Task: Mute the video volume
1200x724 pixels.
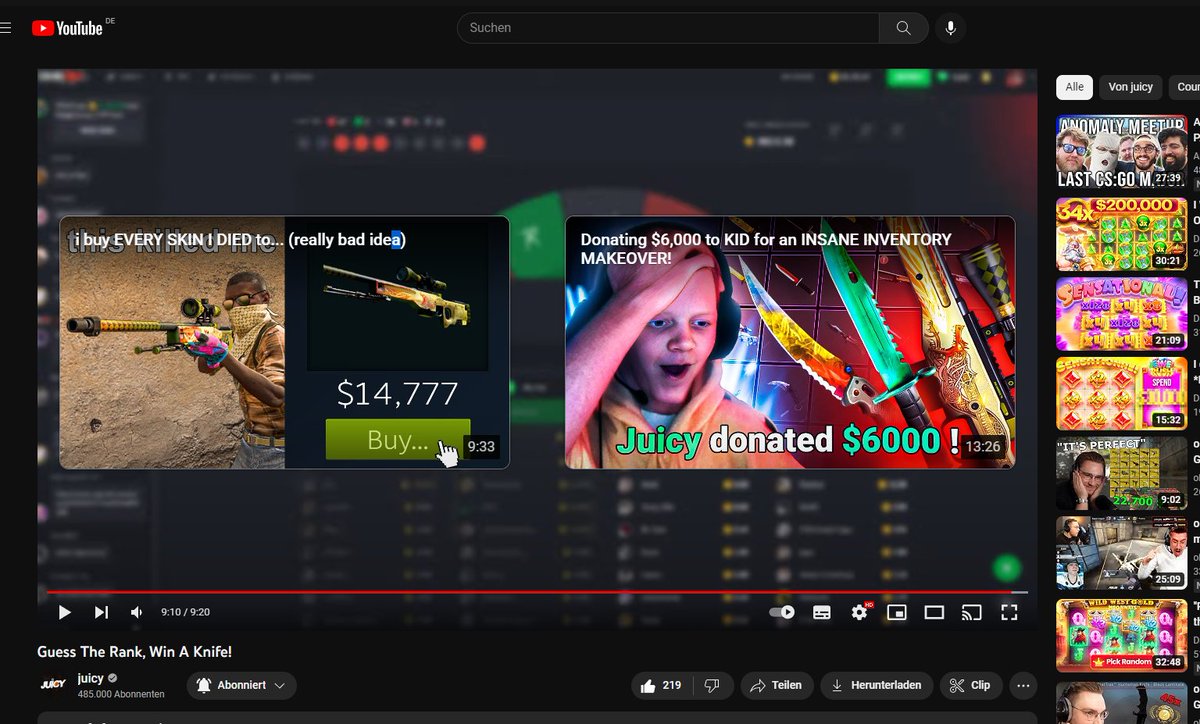Action: [137, 612]
